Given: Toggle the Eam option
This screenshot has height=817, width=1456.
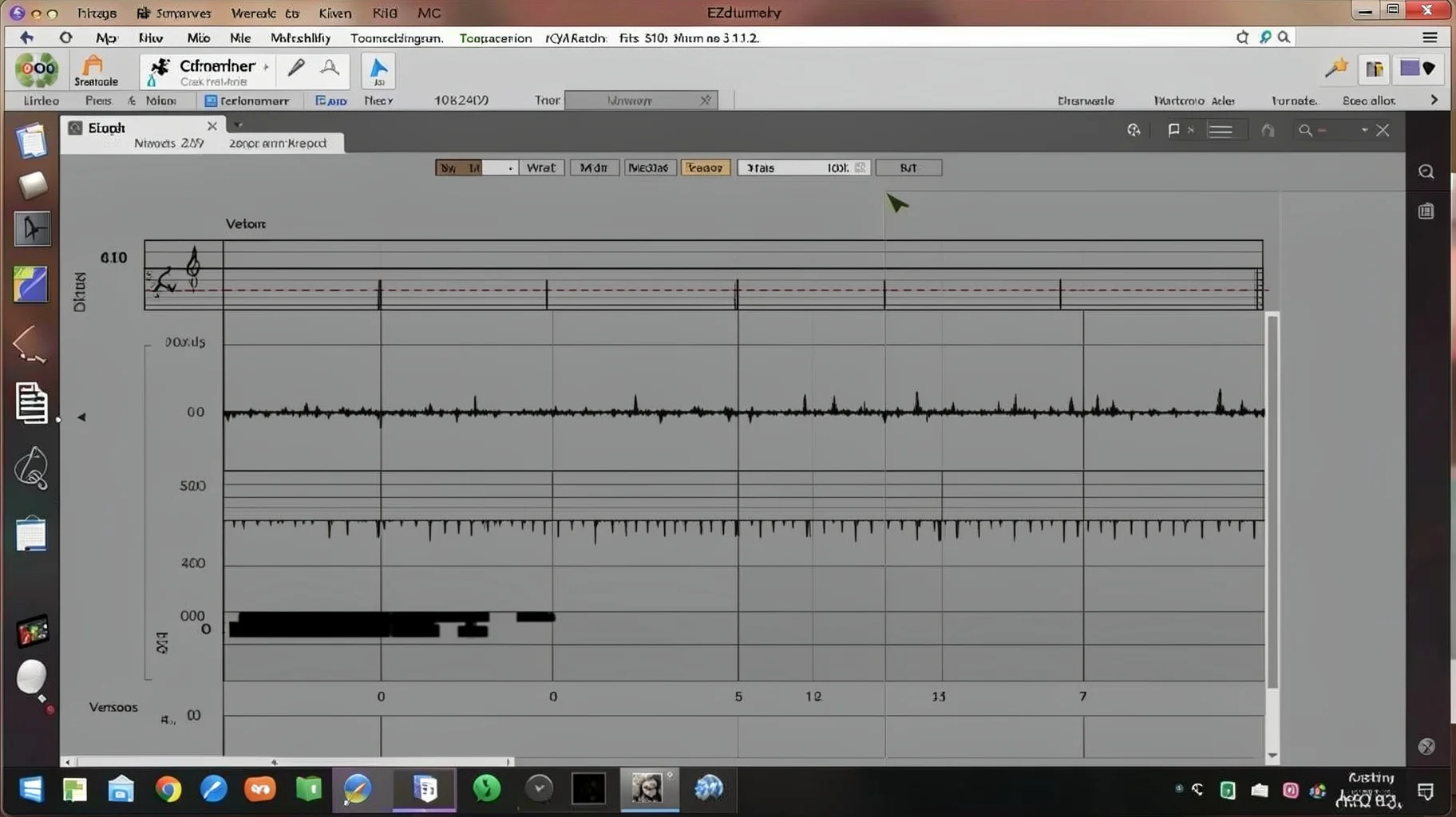Looking at the screenshot, I should [x=330, y=101].
